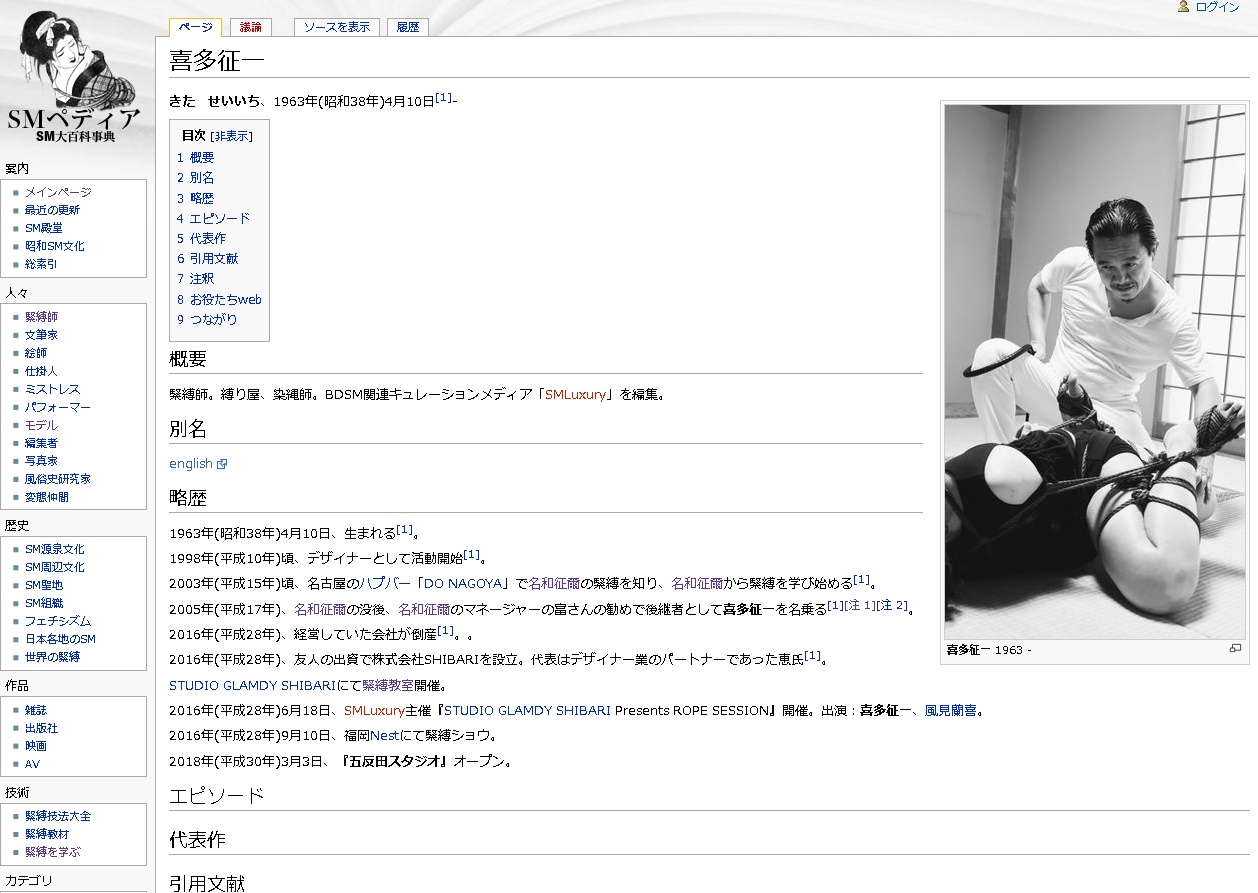Select 緊縛師 under 人々 sidebar
The image size is (1258, 893).
41,317
